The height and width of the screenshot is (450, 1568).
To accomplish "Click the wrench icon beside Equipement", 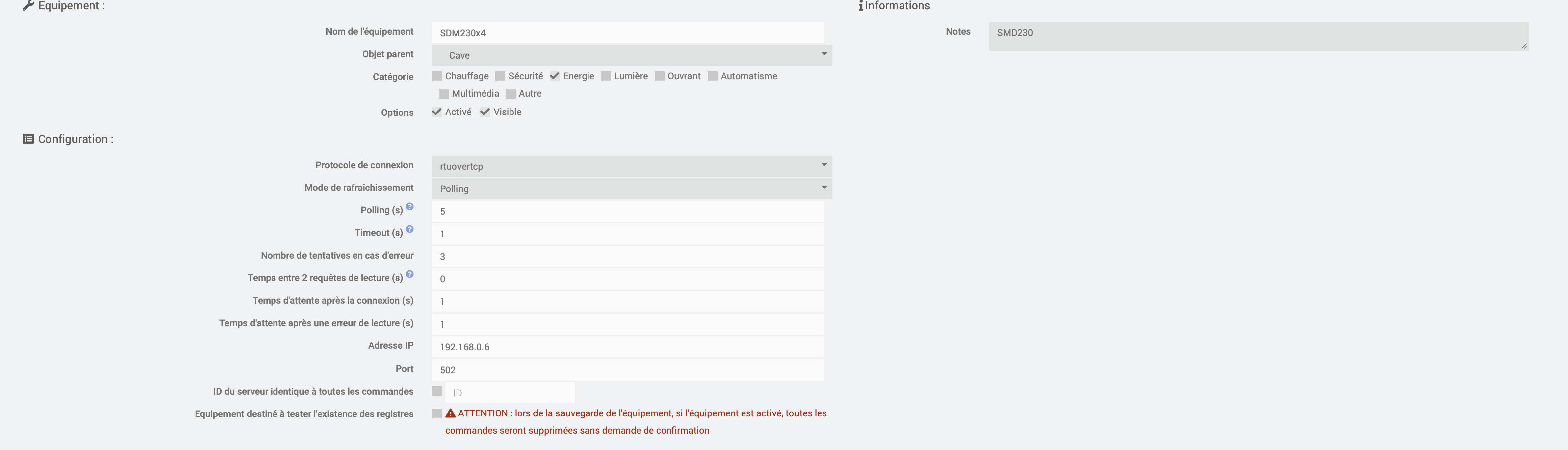I will coord(28,6).
